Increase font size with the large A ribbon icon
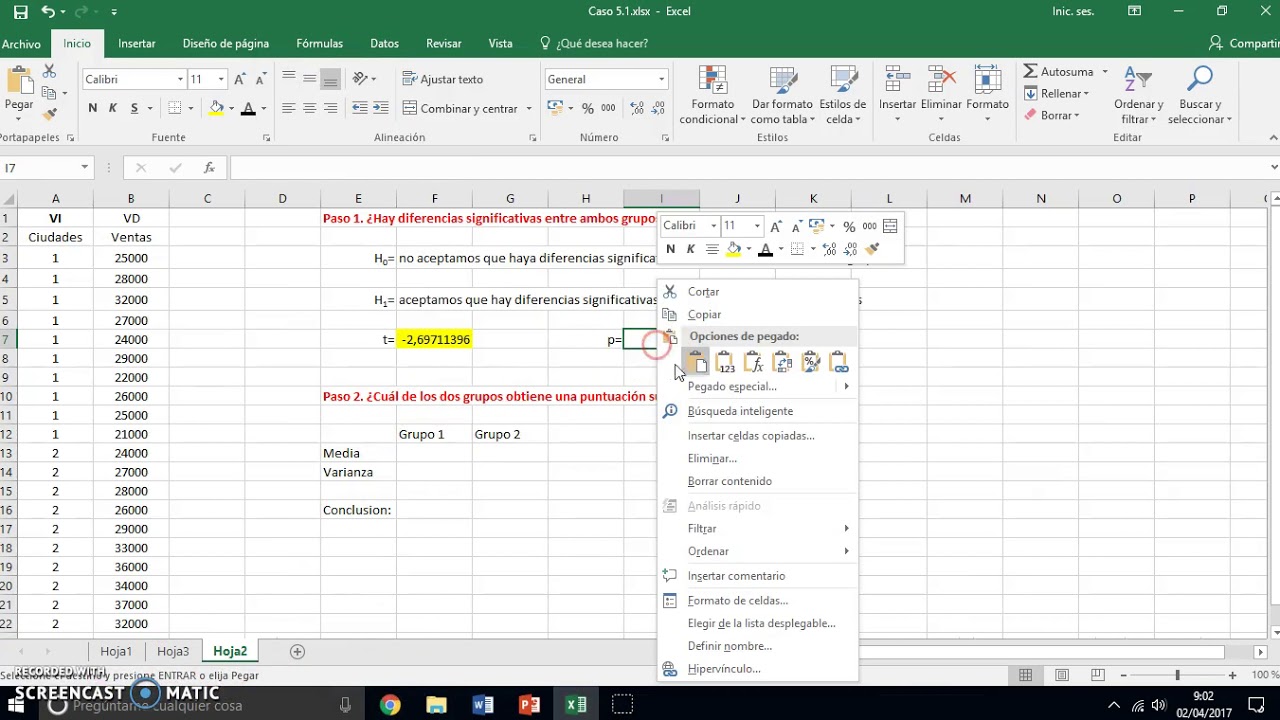1280x720 pixels. [239, 79]
